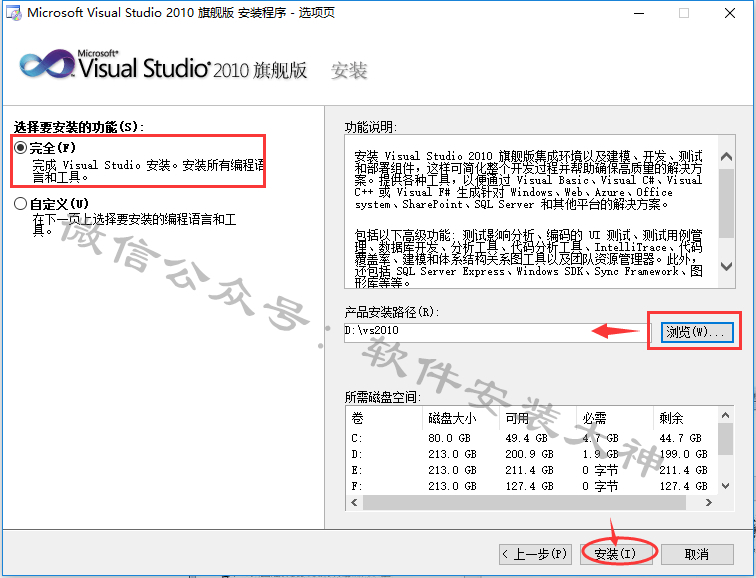Cancel setup with 取消 button
This screenshot has height=578, width=756.
click(697, 554)
